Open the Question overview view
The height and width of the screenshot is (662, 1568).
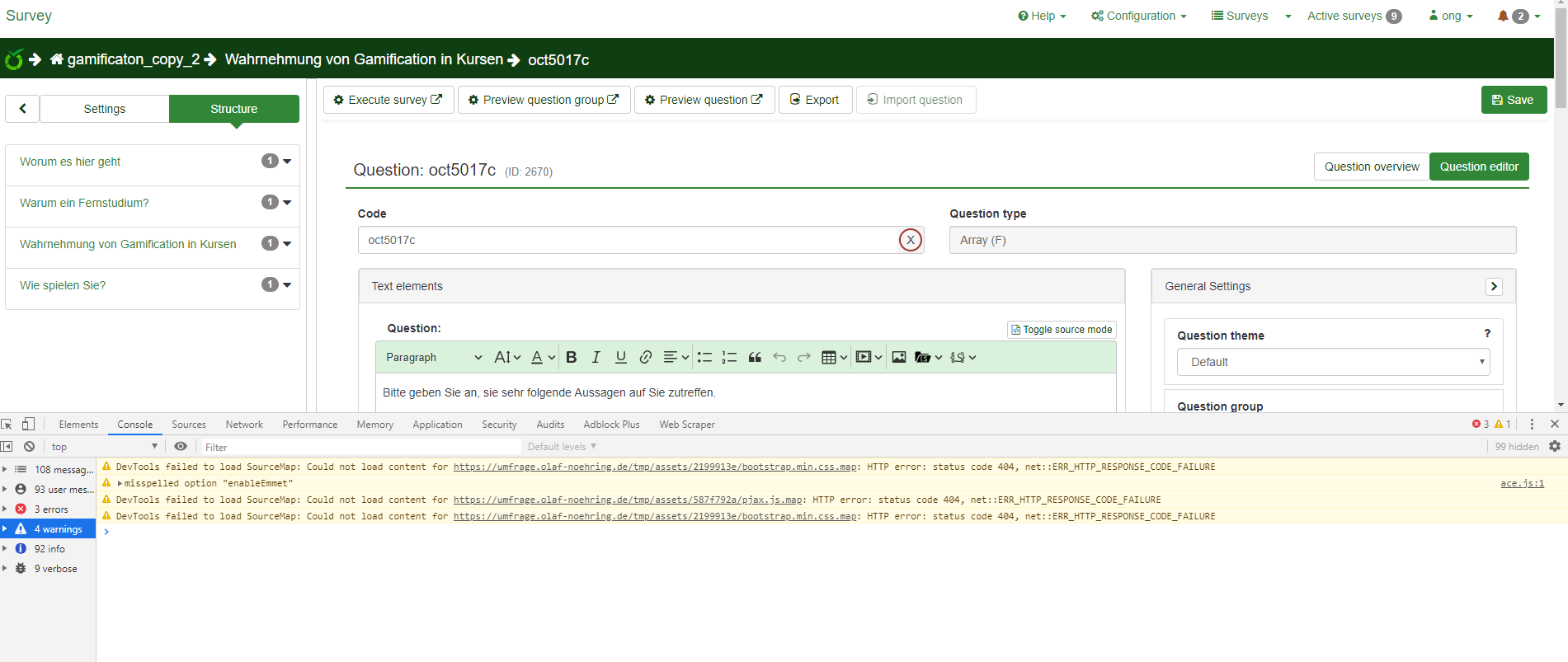1371,167
